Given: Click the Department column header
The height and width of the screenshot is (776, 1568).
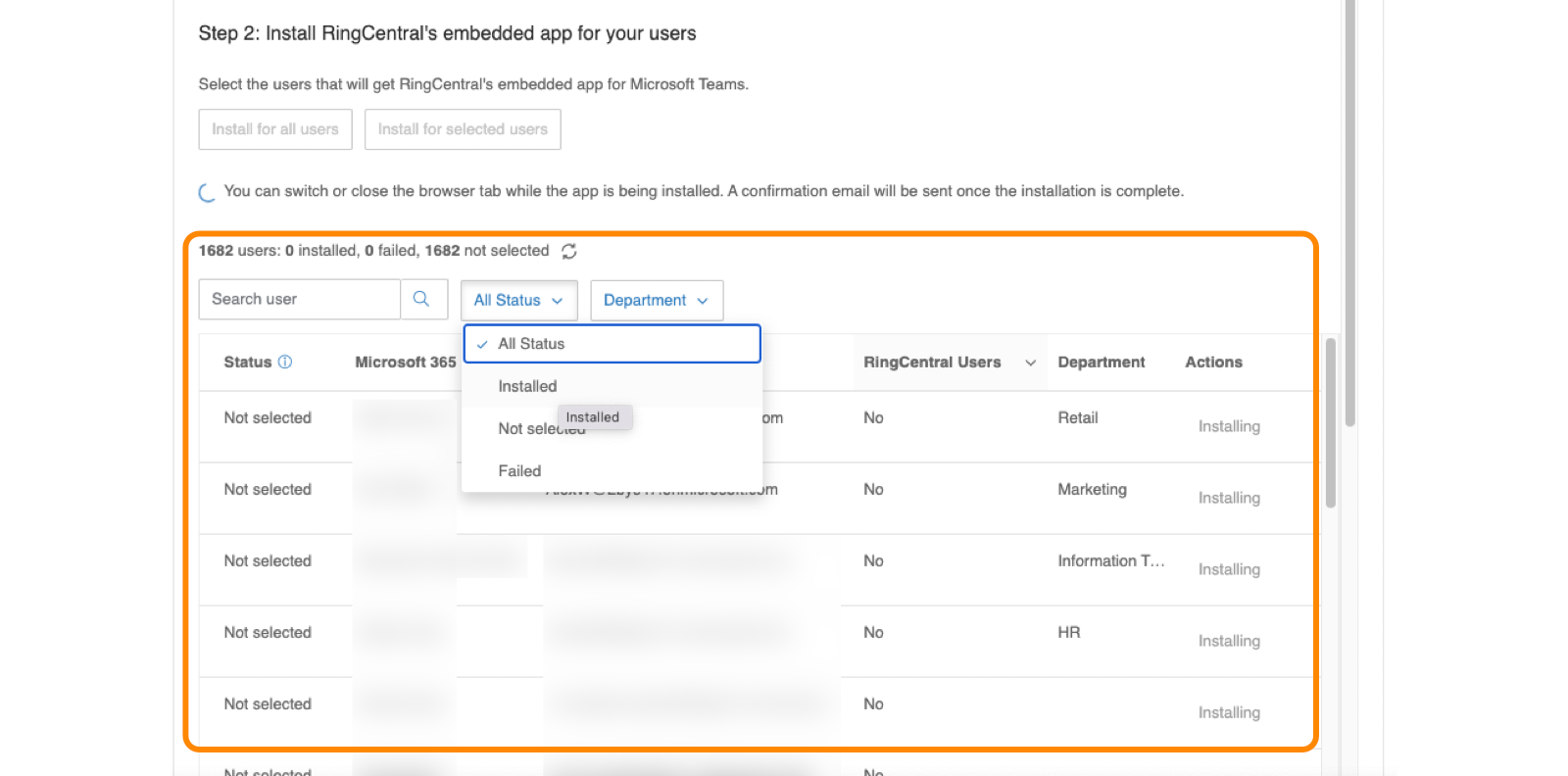Looking at the screenshot, I should pos(1102,362).
